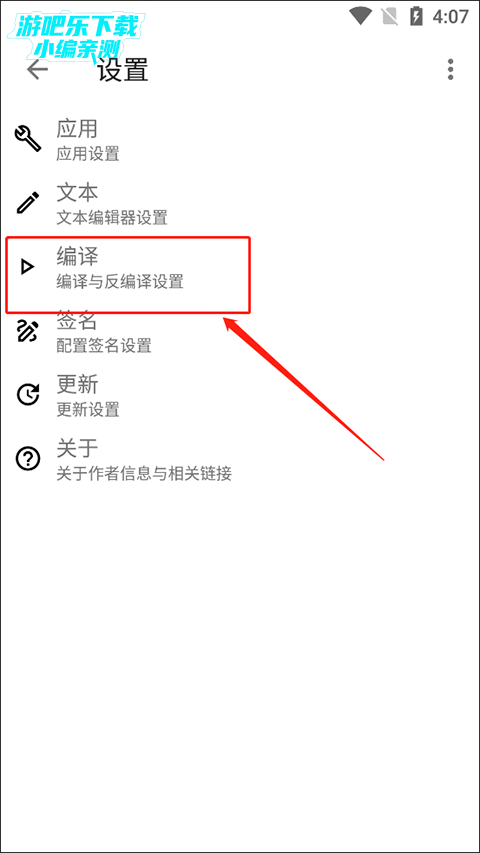Tap the 文本编辑器设置 subtitle
The height and width of the screenshot is (853, 480).
point(112,218)
